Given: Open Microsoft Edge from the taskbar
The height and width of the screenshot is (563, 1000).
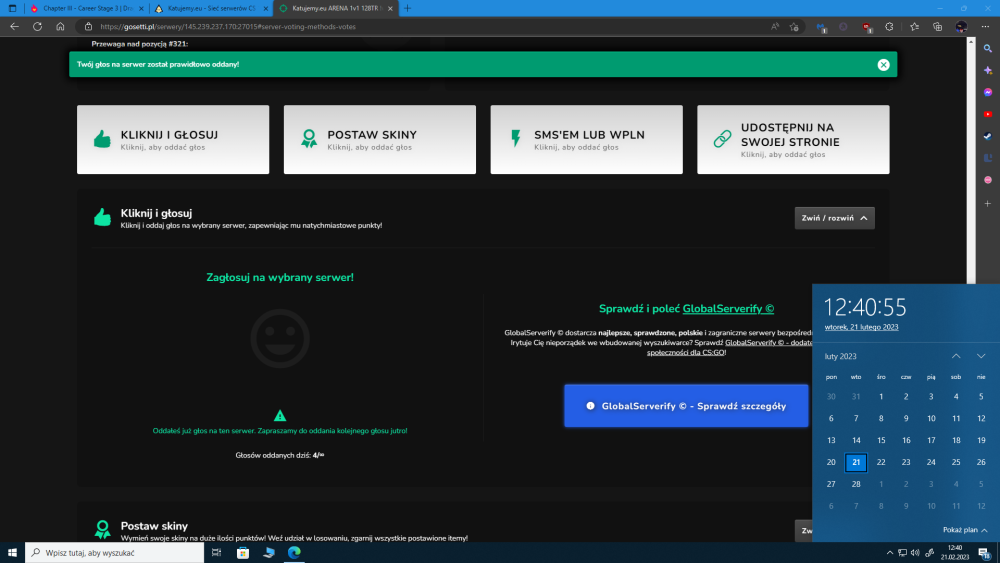Looking at the screenshot, I should click(x=294, y=553).
